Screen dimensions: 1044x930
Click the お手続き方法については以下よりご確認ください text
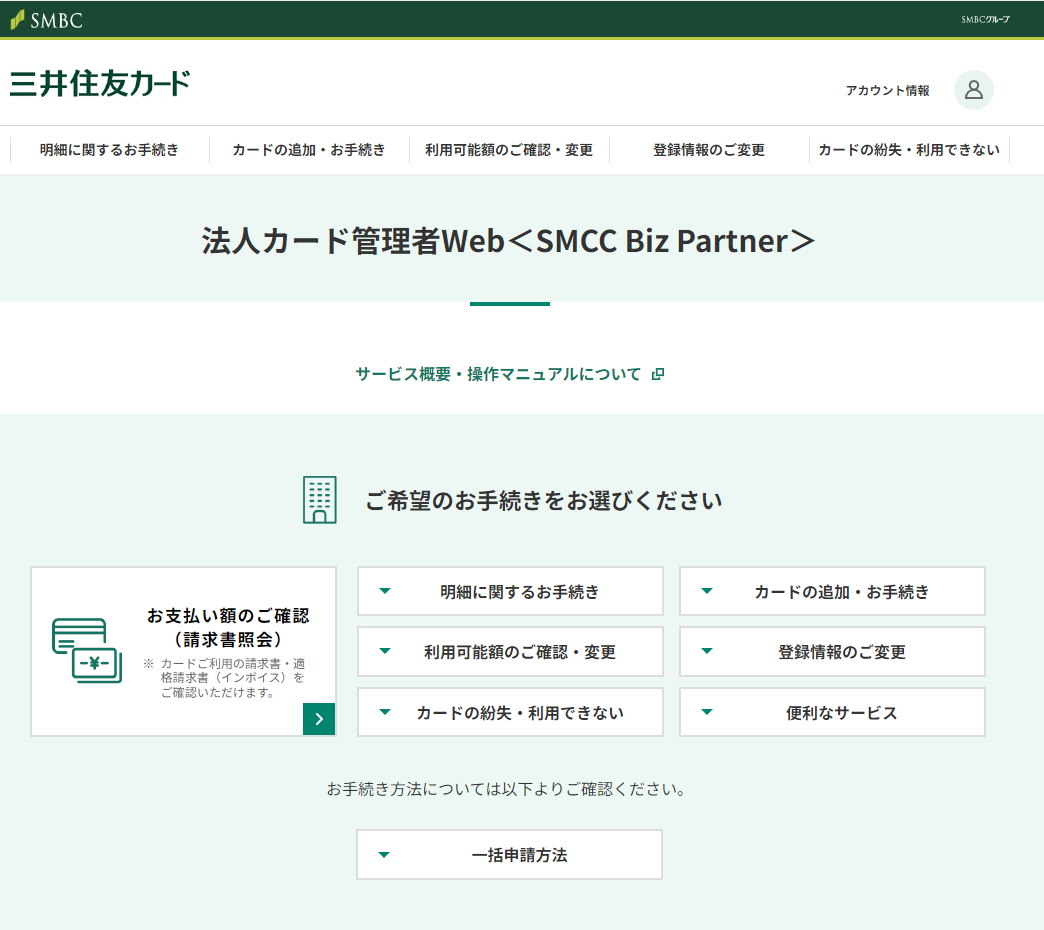(507, 790)
